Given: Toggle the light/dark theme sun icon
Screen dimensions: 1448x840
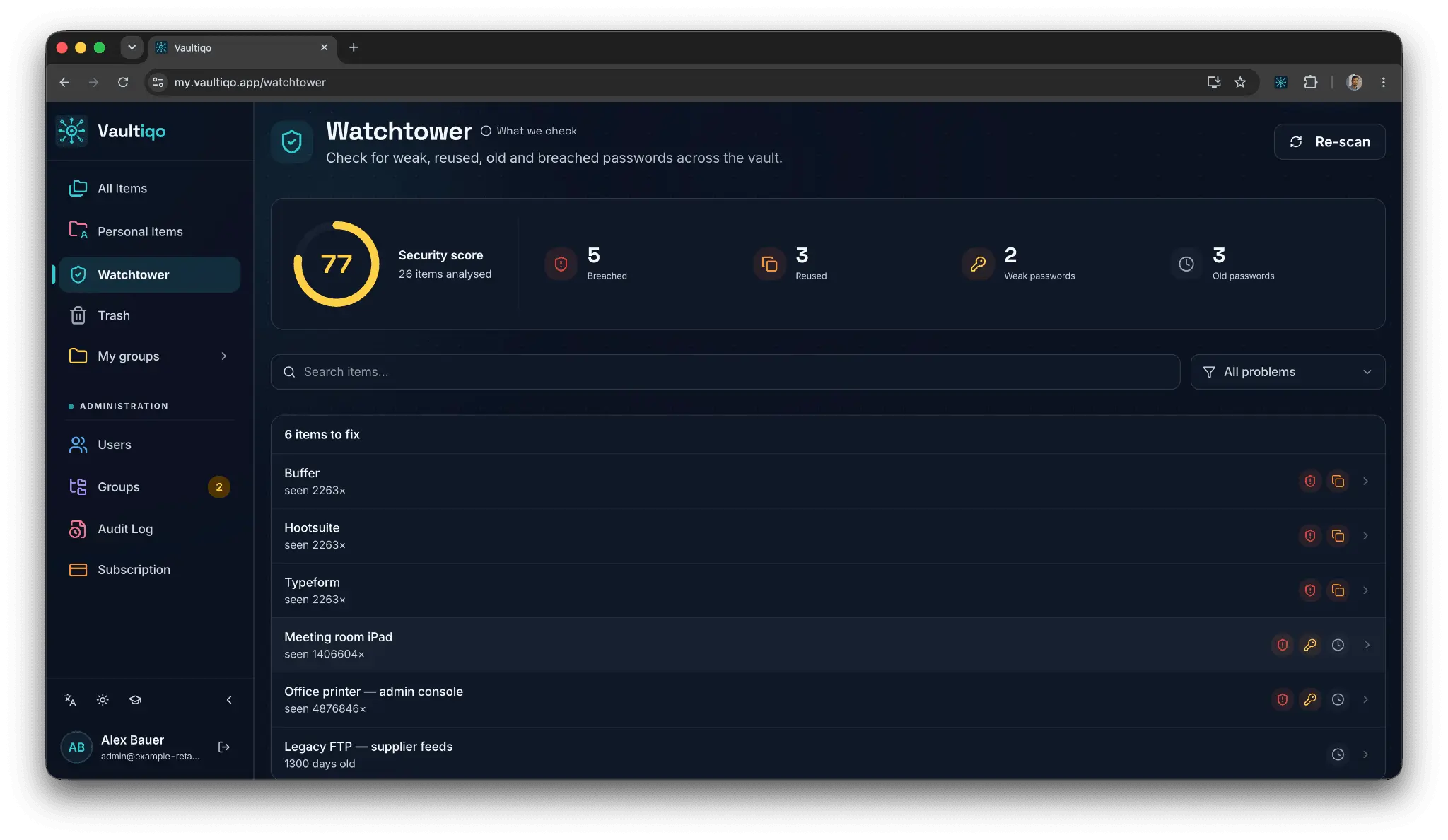Looking at the screenshot, I should tap(103, 700).
